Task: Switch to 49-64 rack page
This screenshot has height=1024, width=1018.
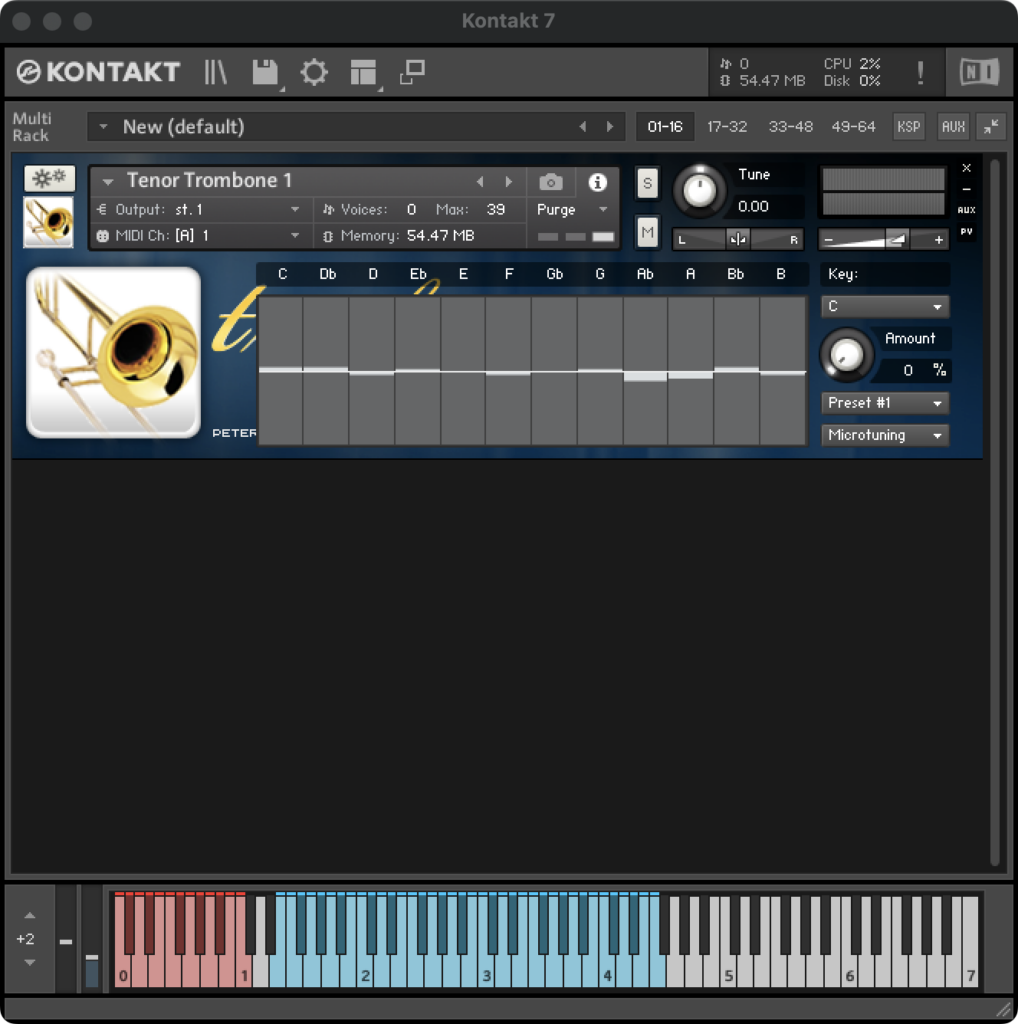Action: point(853,126)
